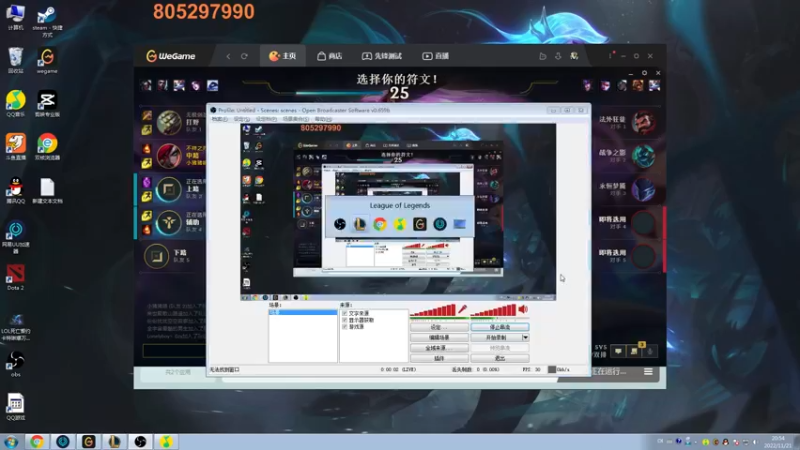Select the obs desktop shortcut
This screenshot has width=800, height=450.
click(15, 364)
